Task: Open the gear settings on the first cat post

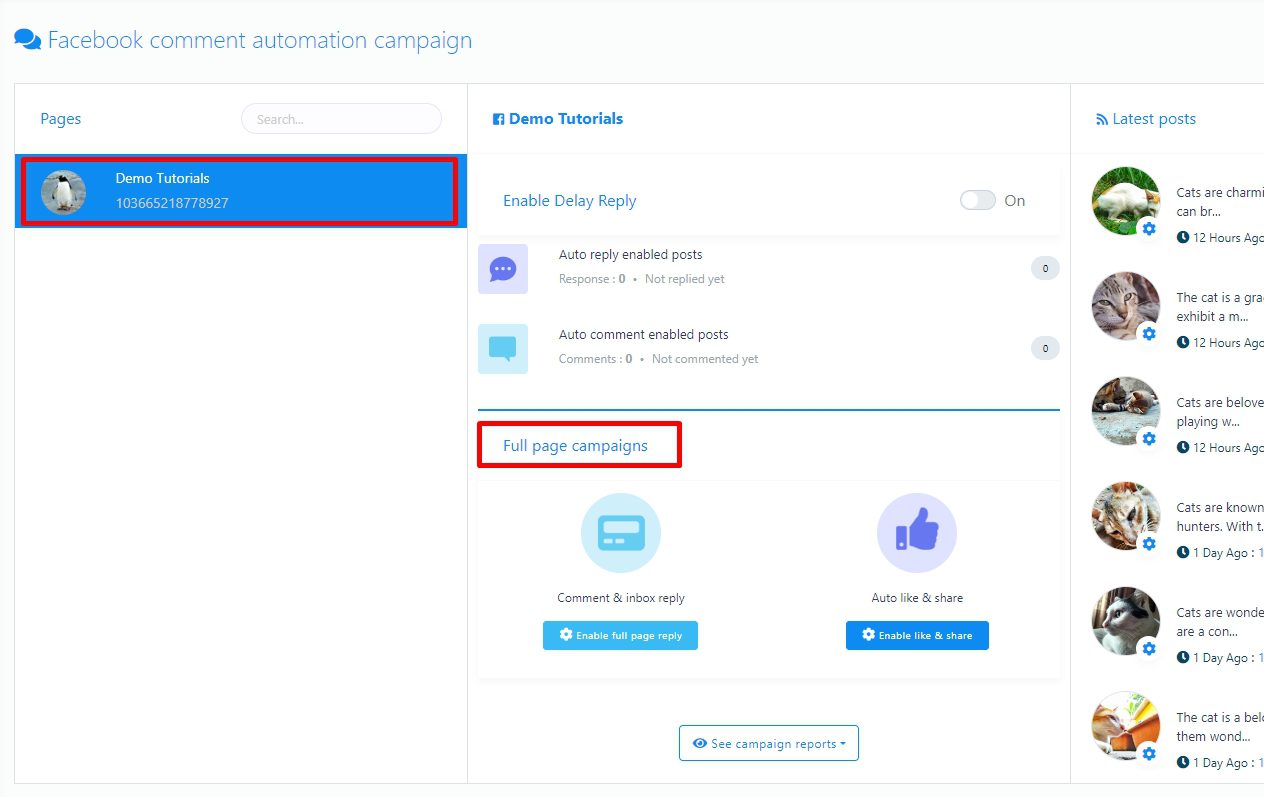Action: pos(1149,229)
